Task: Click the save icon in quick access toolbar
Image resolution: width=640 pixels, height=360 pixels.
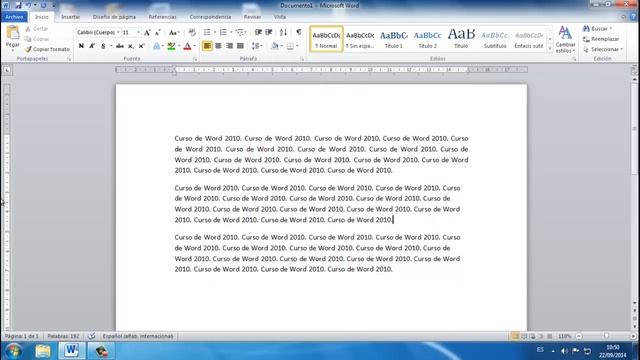Action: coord(18,5)
